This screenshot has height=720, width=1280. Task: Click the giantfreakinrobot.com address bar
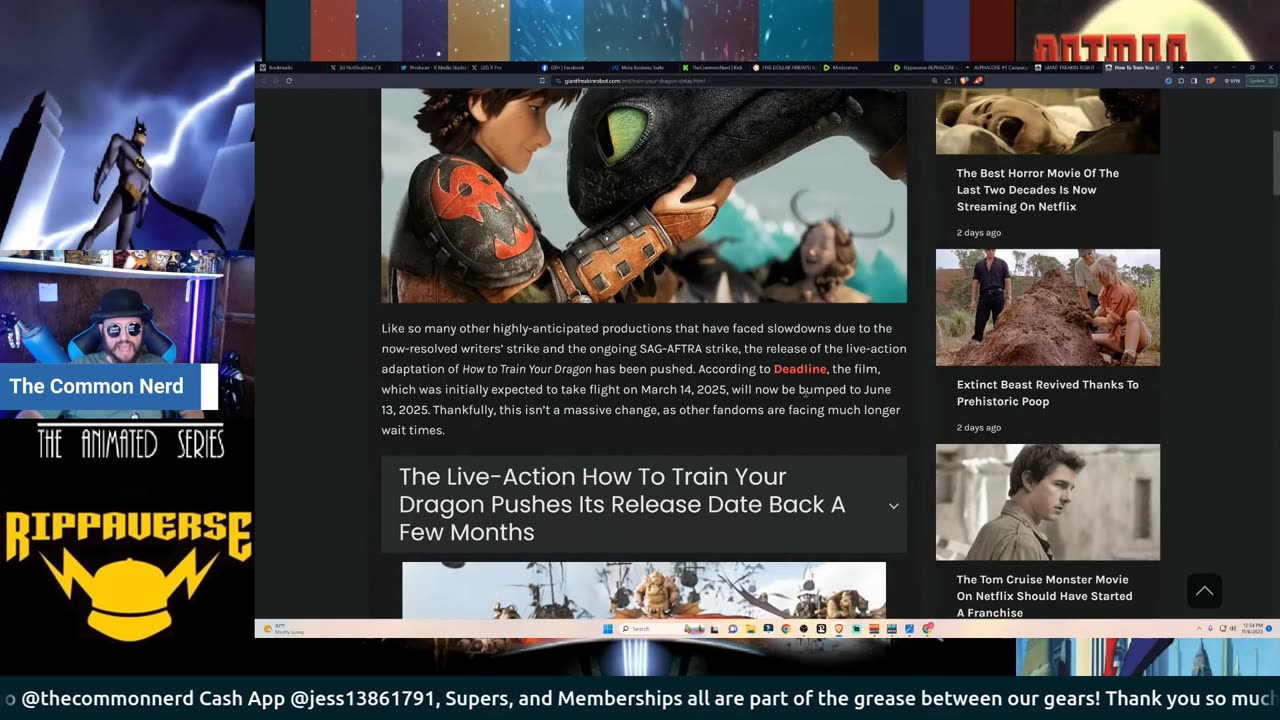point(740,80)
